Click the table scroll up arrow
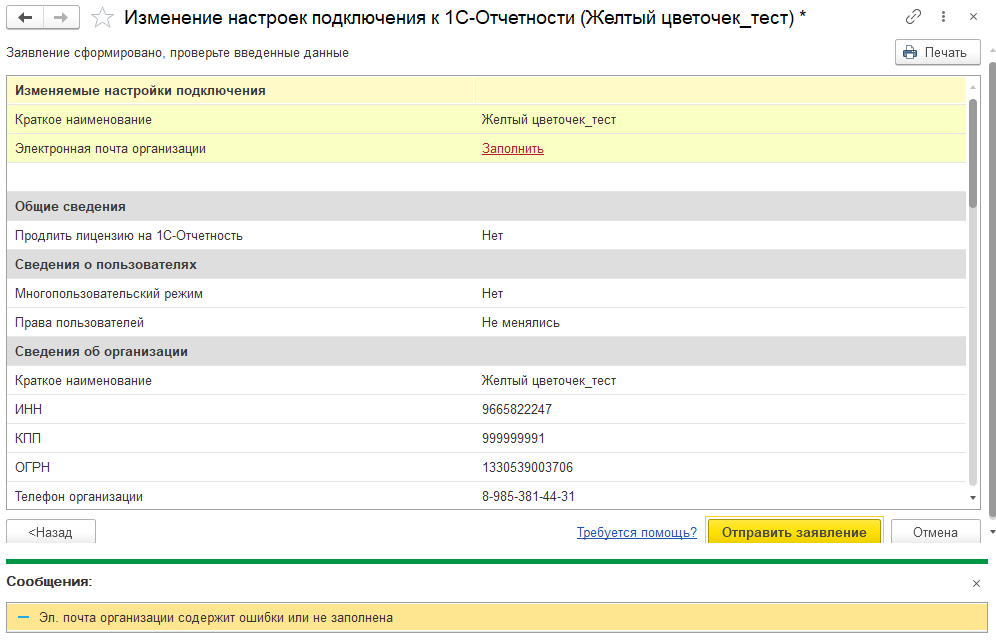996x643 pixels. pos(972,86)
